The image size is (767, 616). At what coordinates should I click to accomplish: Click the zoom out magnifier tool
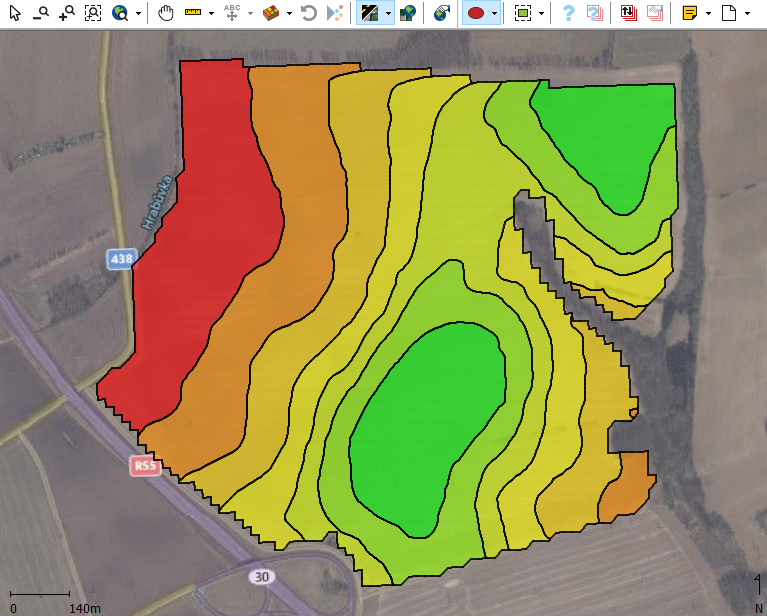(x=41, y=13)
